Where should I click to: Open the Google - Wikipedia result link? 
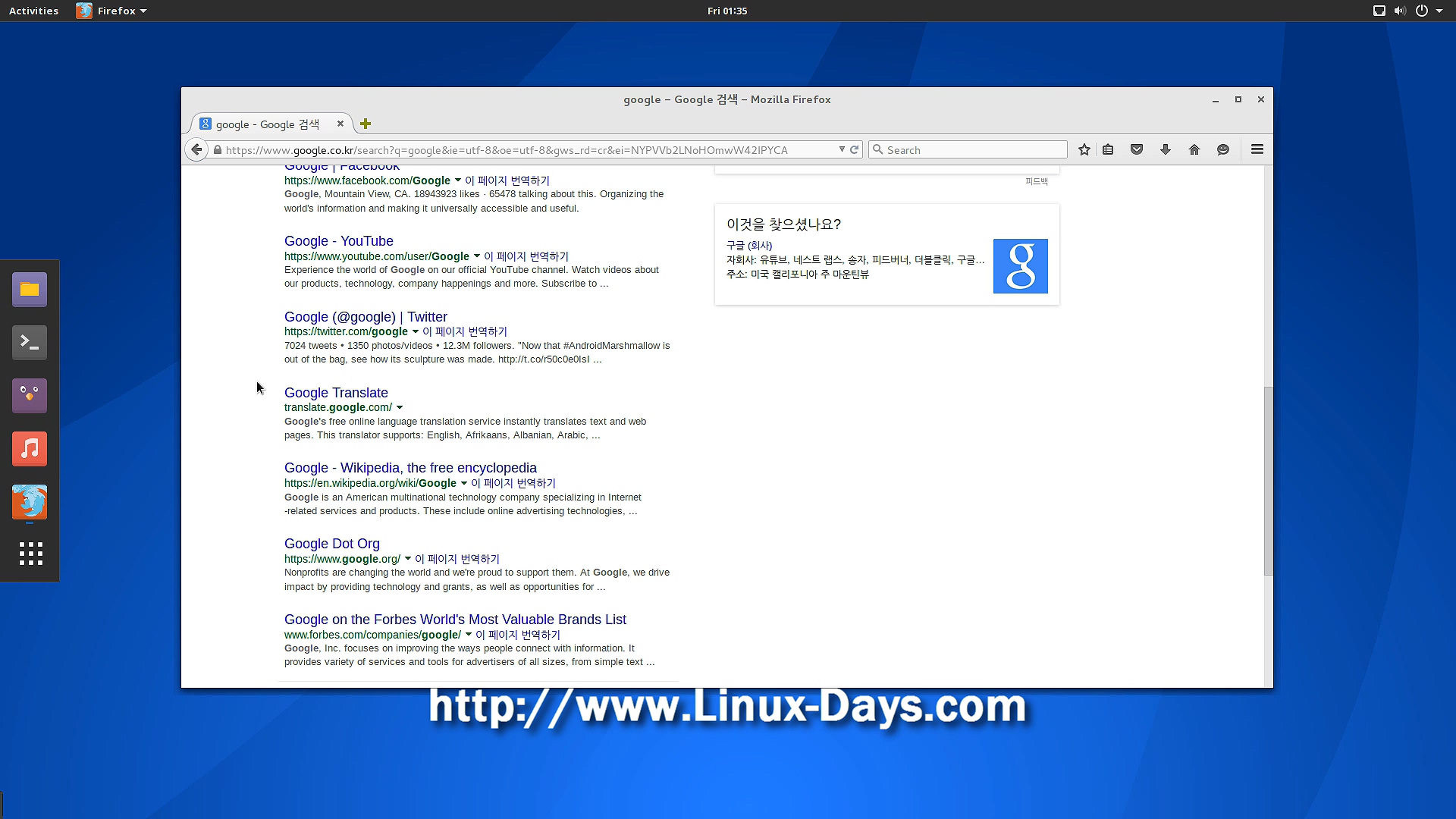coord(410,468)
